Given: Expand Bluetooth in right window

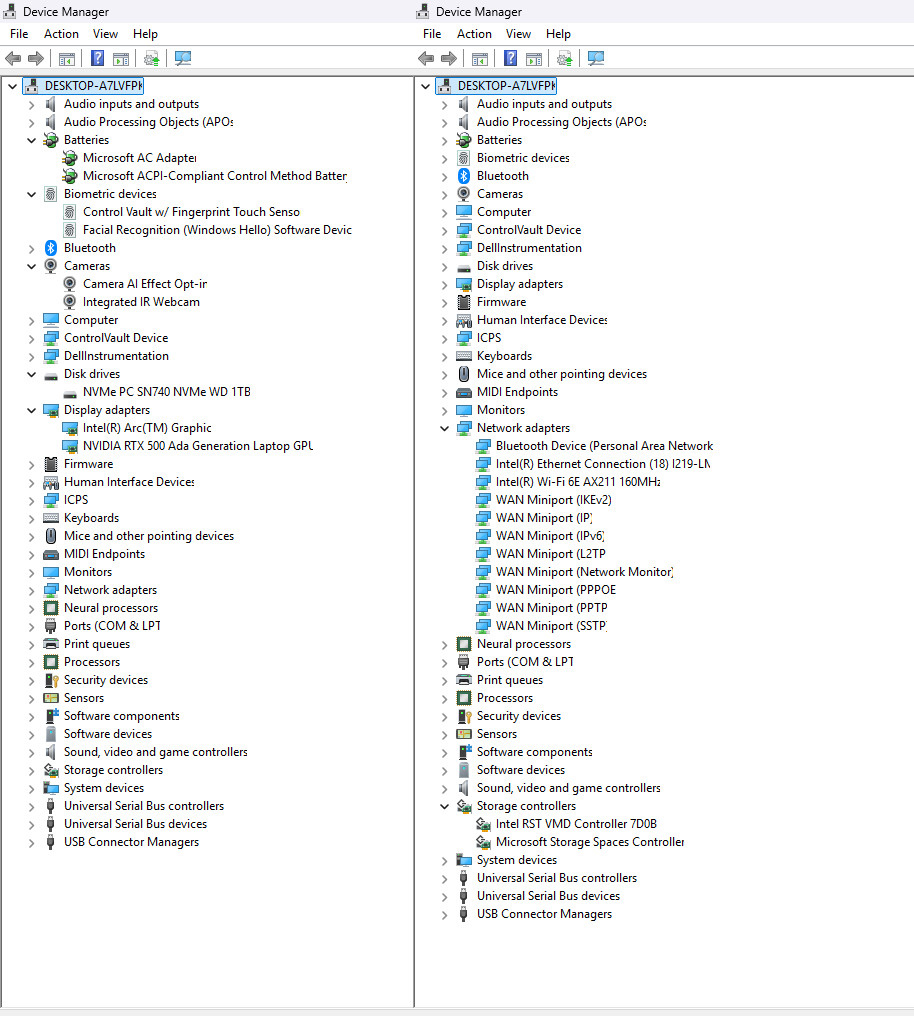Looking at the screenshot, I should 444,176.
